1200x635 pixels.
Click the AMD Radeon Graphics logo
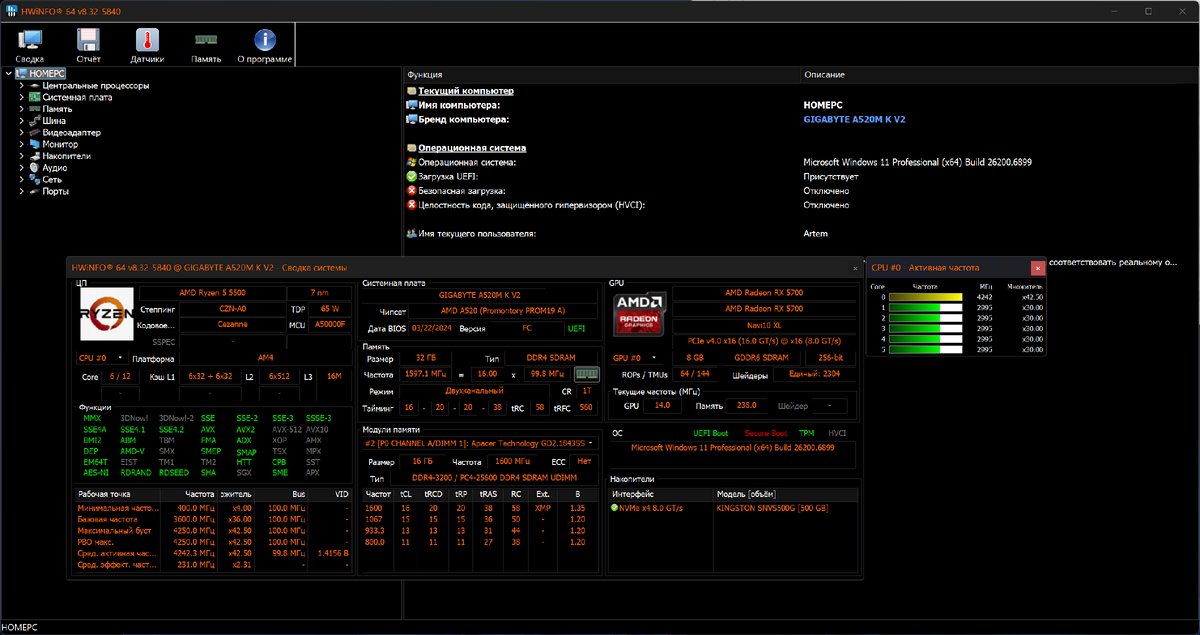pyautogui.click(x=640, y=314)
